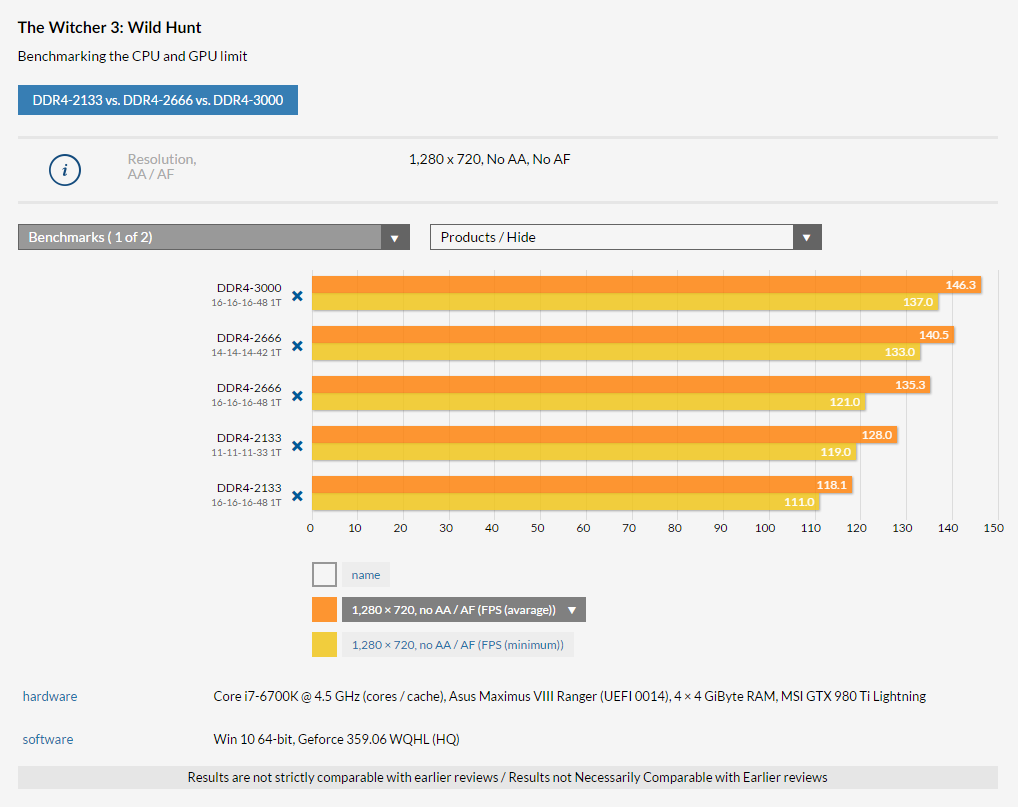Click the orange FPS average swatch

pyautogui.click(x=325, y=610)
